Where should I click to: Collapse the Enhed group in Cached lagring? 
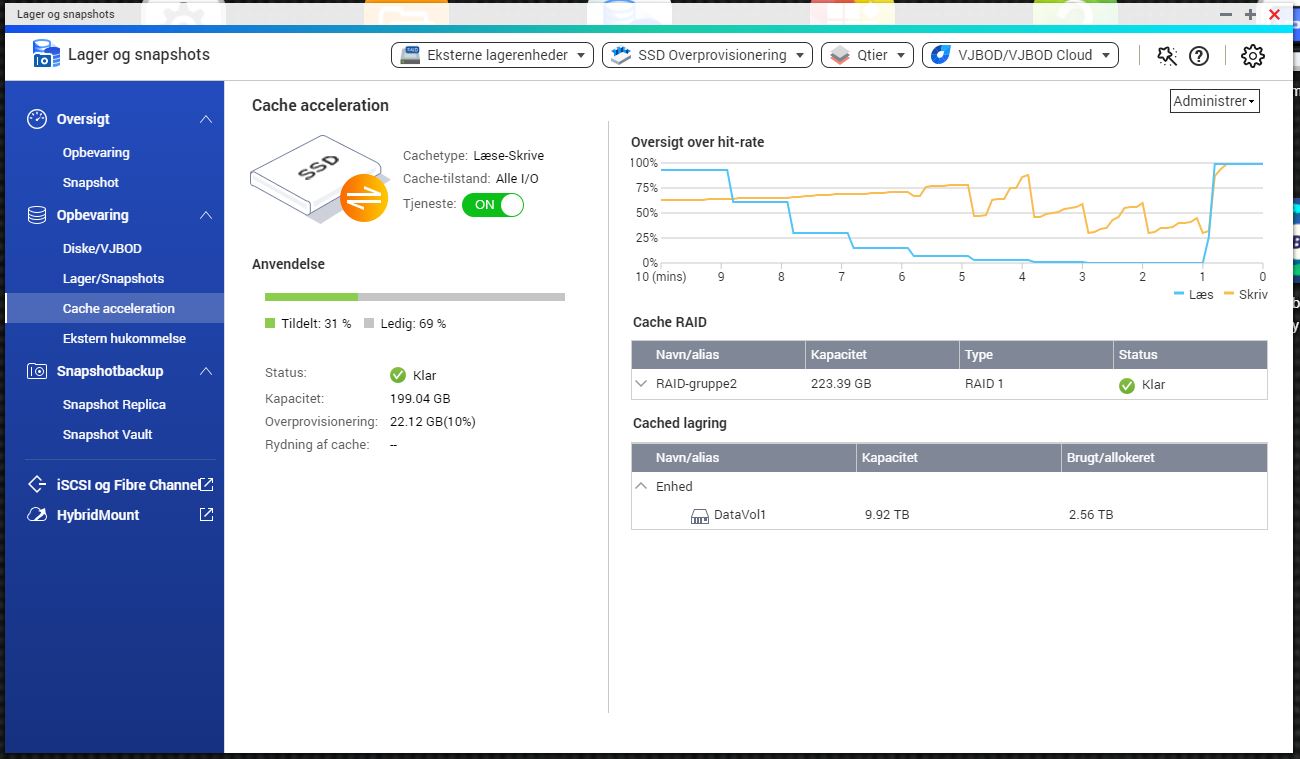pyautogui.click(x=641, y=486)
